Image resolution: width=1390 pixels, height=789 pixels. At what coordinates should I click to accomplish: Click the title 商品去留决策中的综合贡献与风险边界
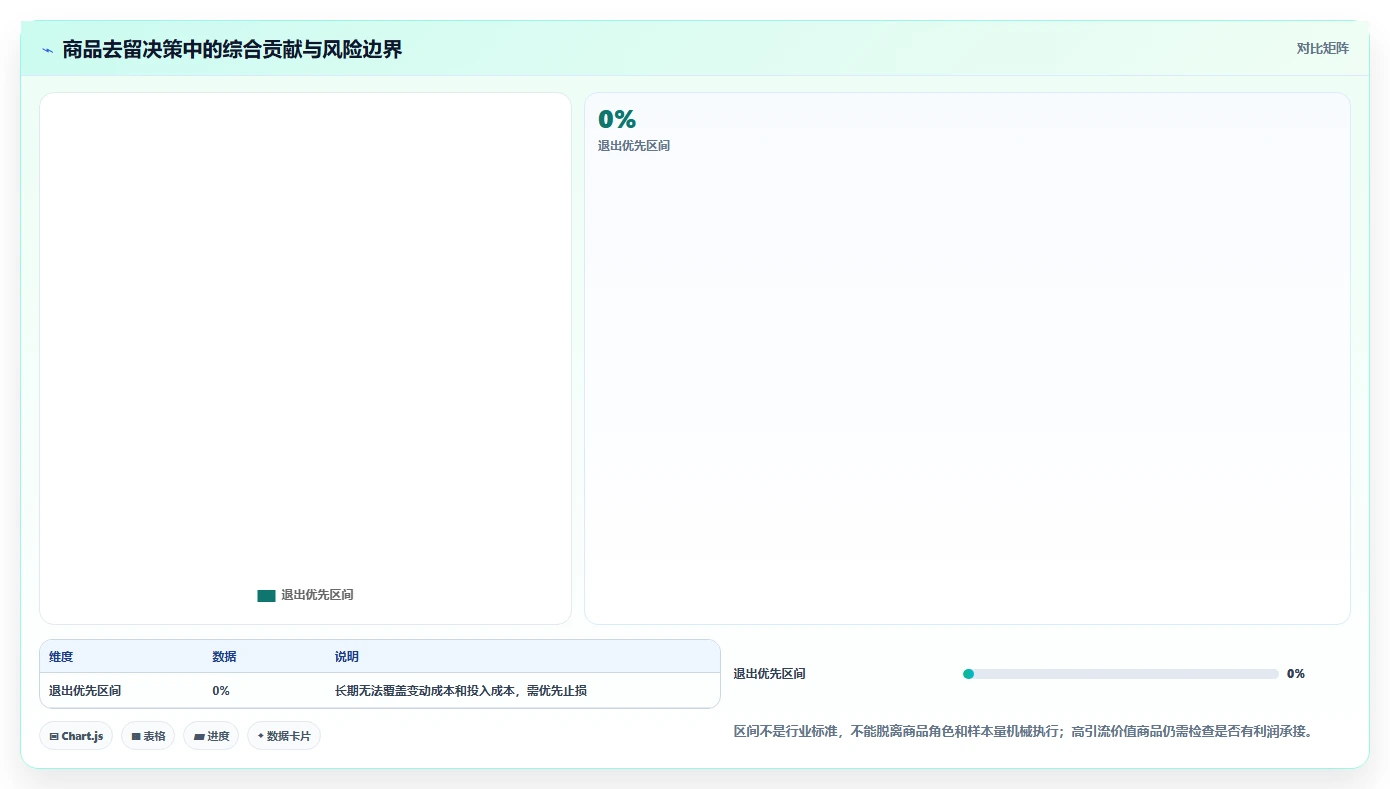pos(232,49)
